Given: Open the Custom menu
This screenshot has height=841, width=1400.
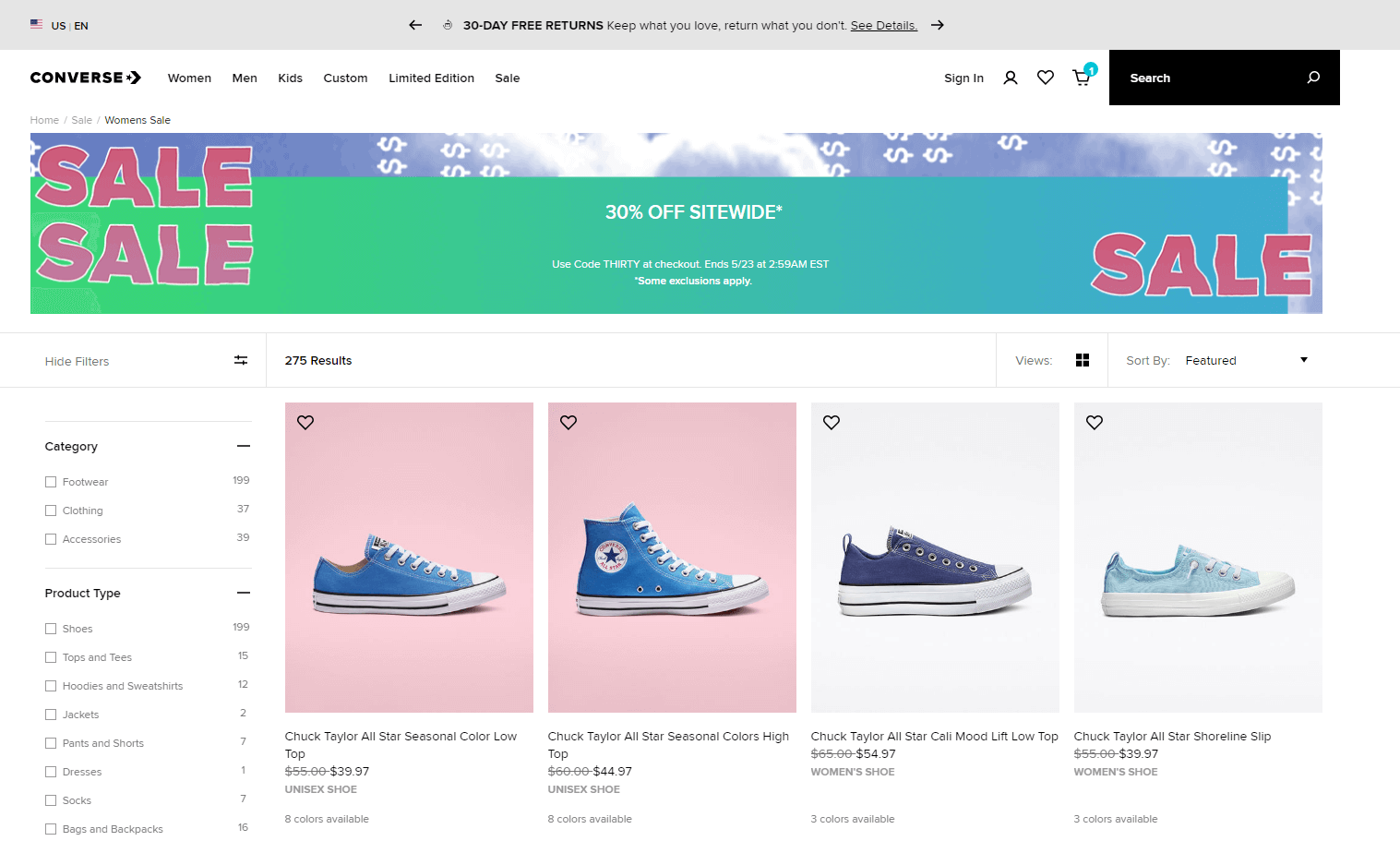Looking at the screenshot, I should click(x=345, y=78).
